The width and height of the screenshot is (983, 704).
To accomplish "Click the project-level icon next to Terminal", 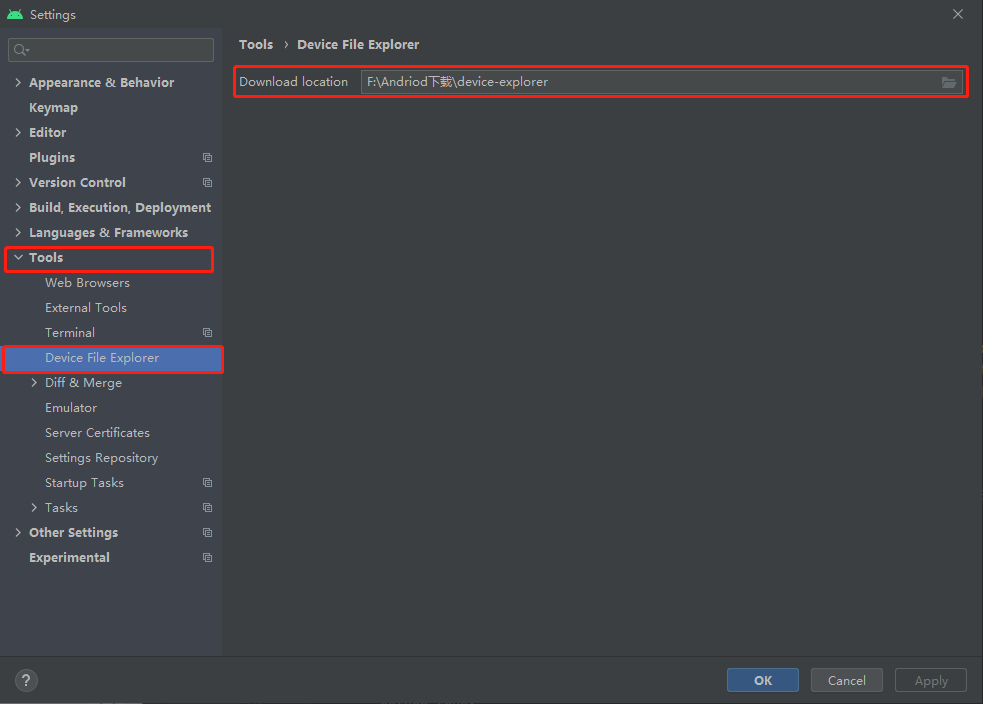I will [208, 332].
